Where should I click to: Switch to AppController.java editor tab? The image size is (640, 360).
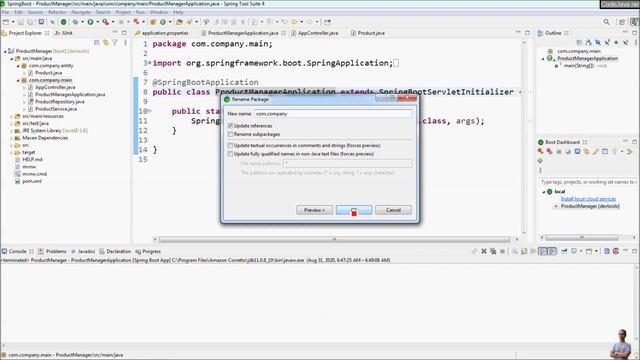pos(318,33)
